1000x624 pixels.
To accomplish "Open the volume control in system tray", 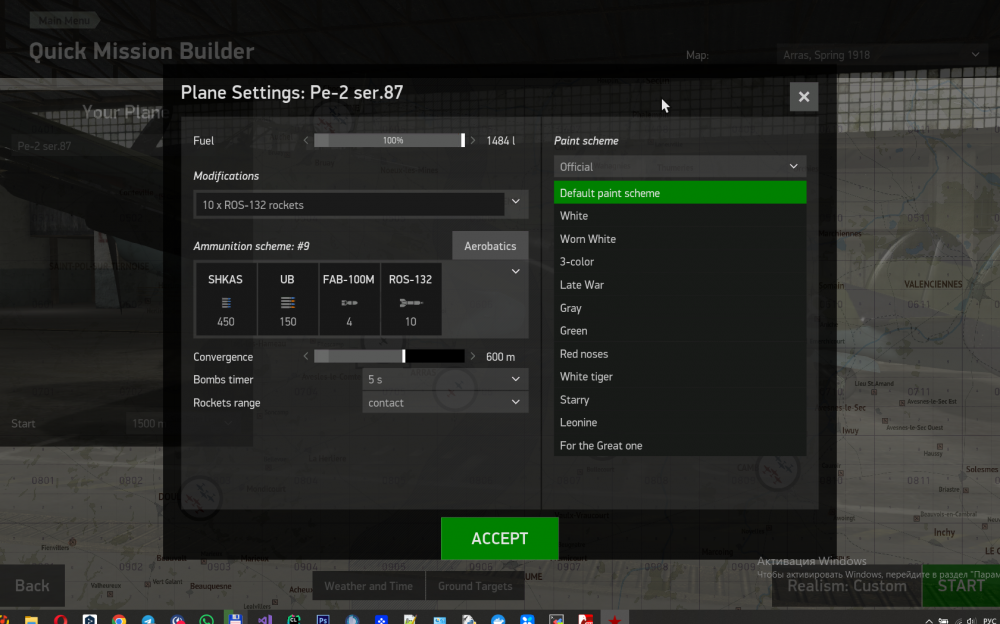I will 972,620.
